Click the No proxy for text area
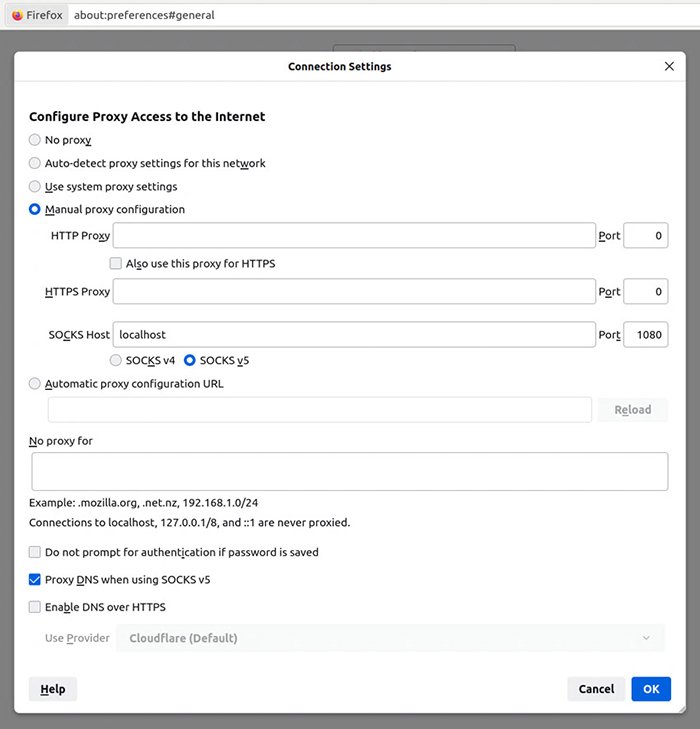The width and height of the screenshot is (700, 729). (349, 471)
